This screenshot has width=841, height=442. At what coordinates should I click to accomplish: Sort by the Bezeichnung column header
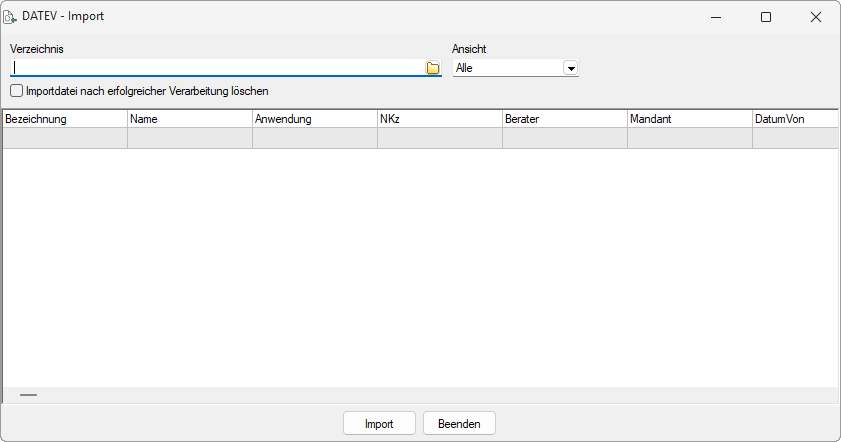(65, 119)
